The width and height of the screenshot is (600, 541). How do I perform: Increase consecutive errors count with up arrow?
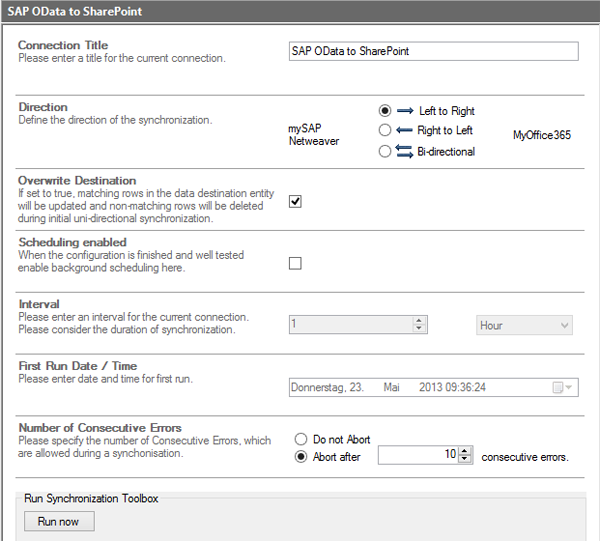click(465, 452)
